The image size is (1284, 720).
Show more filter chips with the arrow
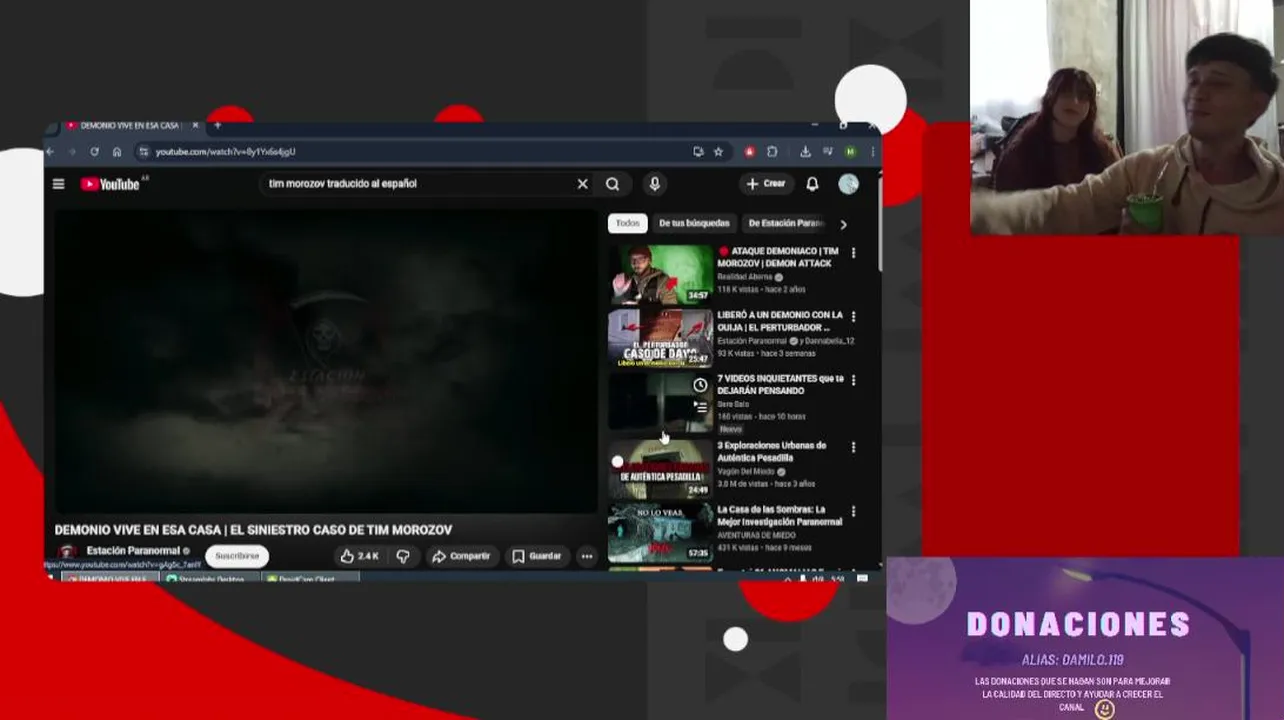pos(843,224)
